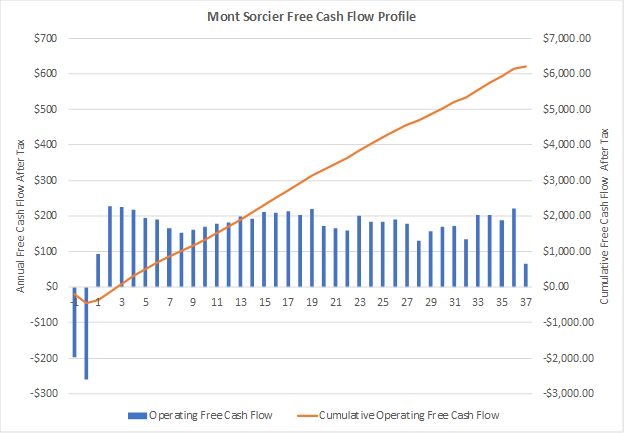Image resolution: width=624 pixels, height=433 pixels.
Task: Select the blue Operating Free Cash Flow legend swatch
Action: (x=137, y=415)
